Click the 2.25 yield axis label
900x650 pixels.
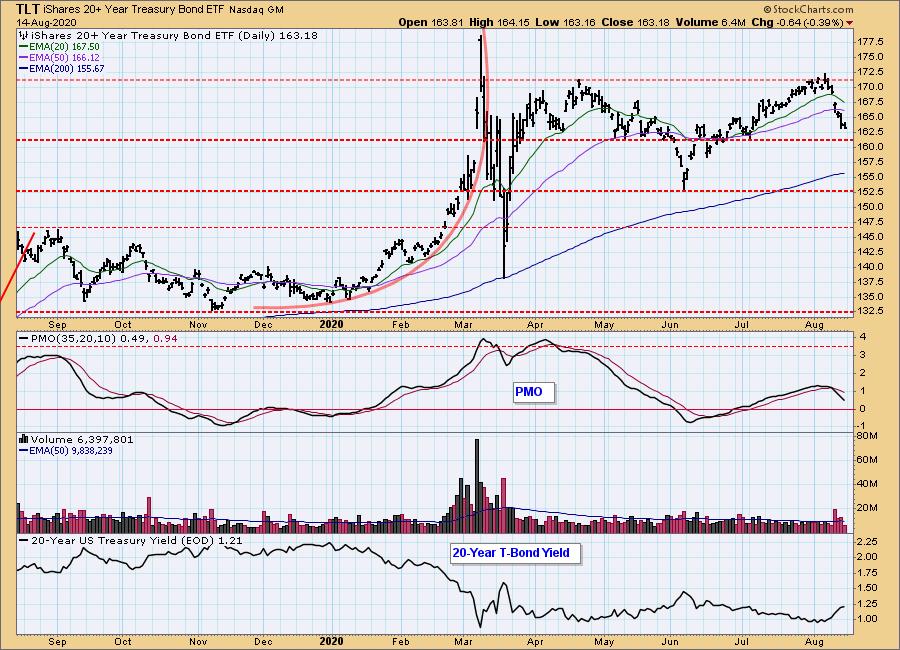tap(867, 541)
